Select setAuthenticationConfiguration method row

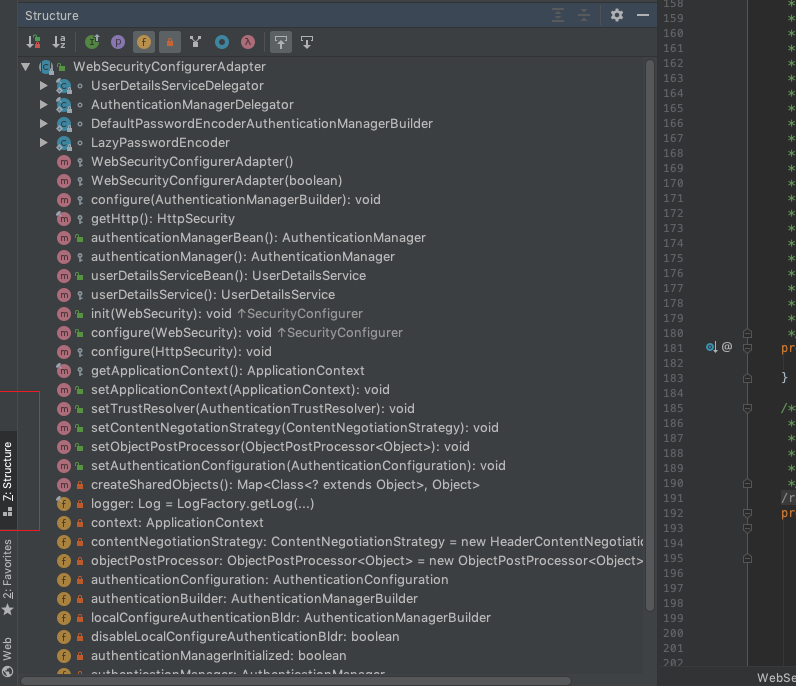[x=298, y=466]
